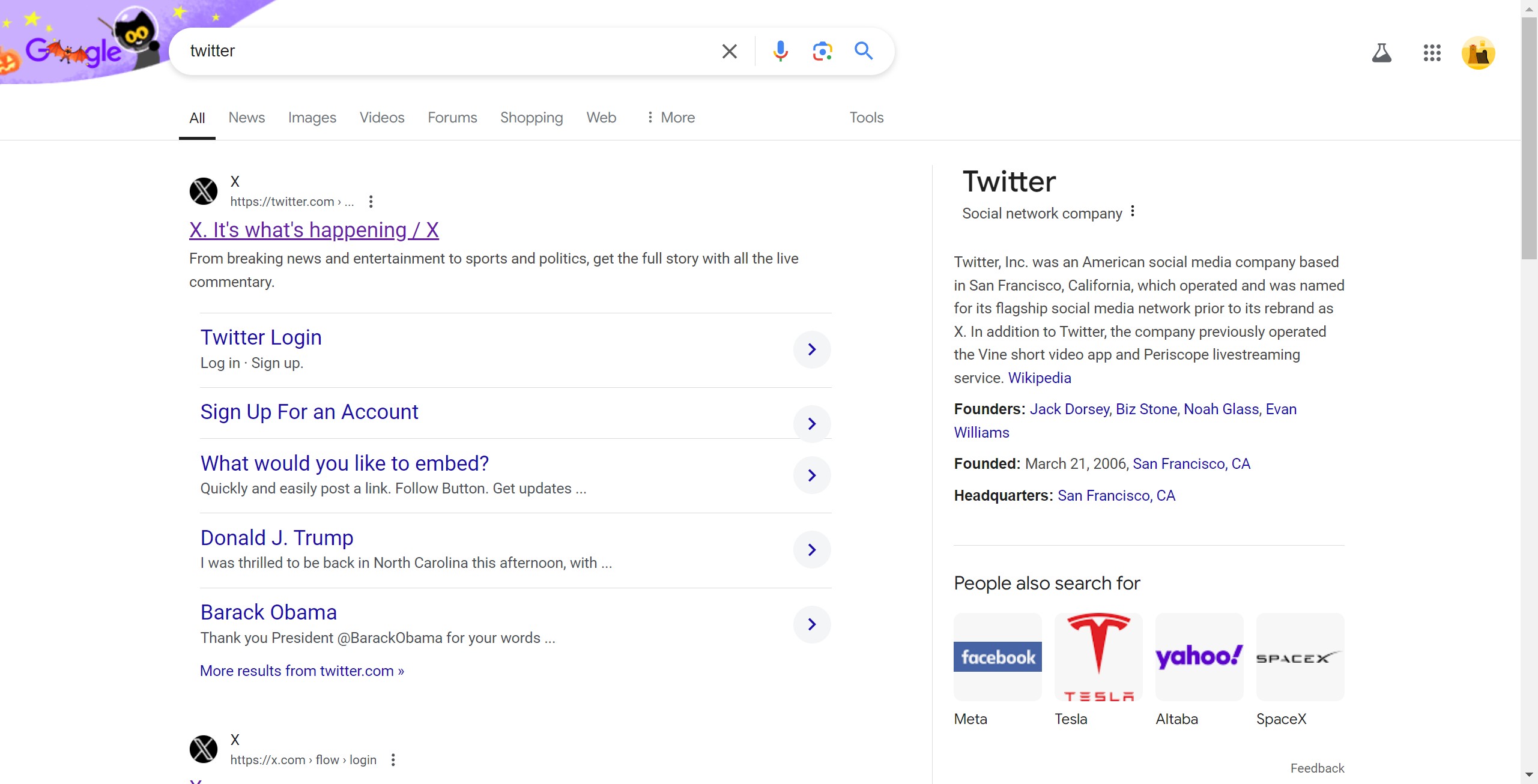The width and height of the screenshot is (1538, 784).
Task: Switch to the Web tab
Action: click(x=601, y=118)
